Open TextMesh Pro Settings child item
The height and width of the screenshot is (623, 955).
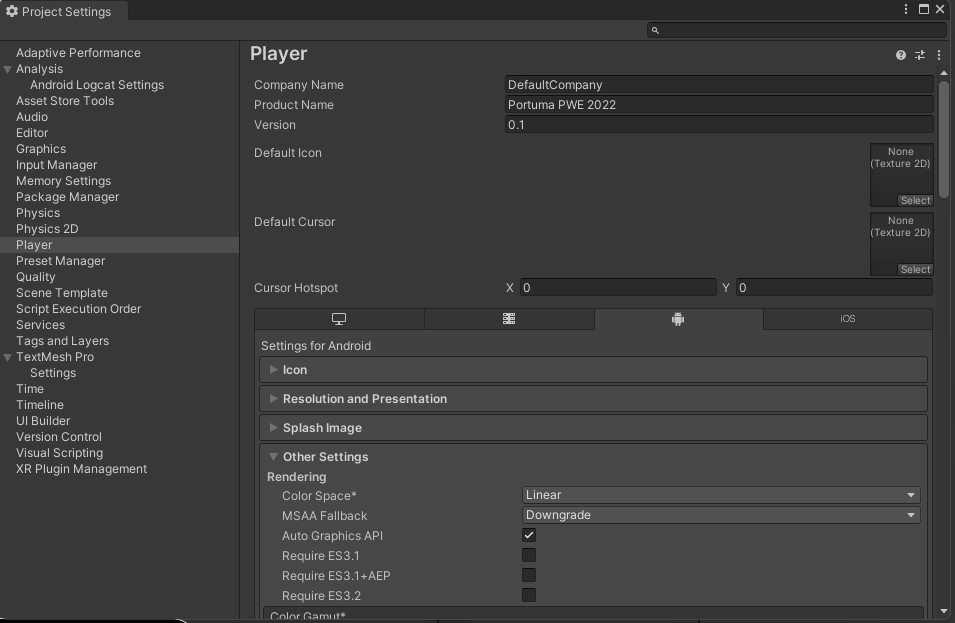click(x=53, y=373)
